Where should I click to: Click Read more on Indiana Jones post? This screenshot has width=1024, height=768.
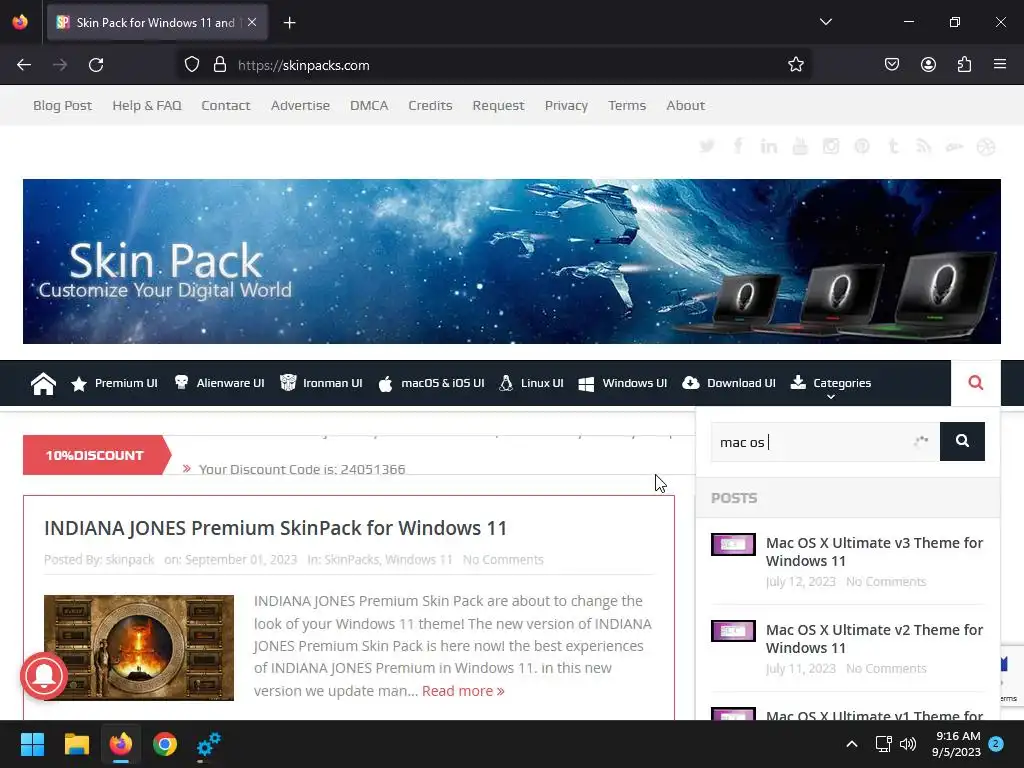pyautogui.click(x=463, y=691)
